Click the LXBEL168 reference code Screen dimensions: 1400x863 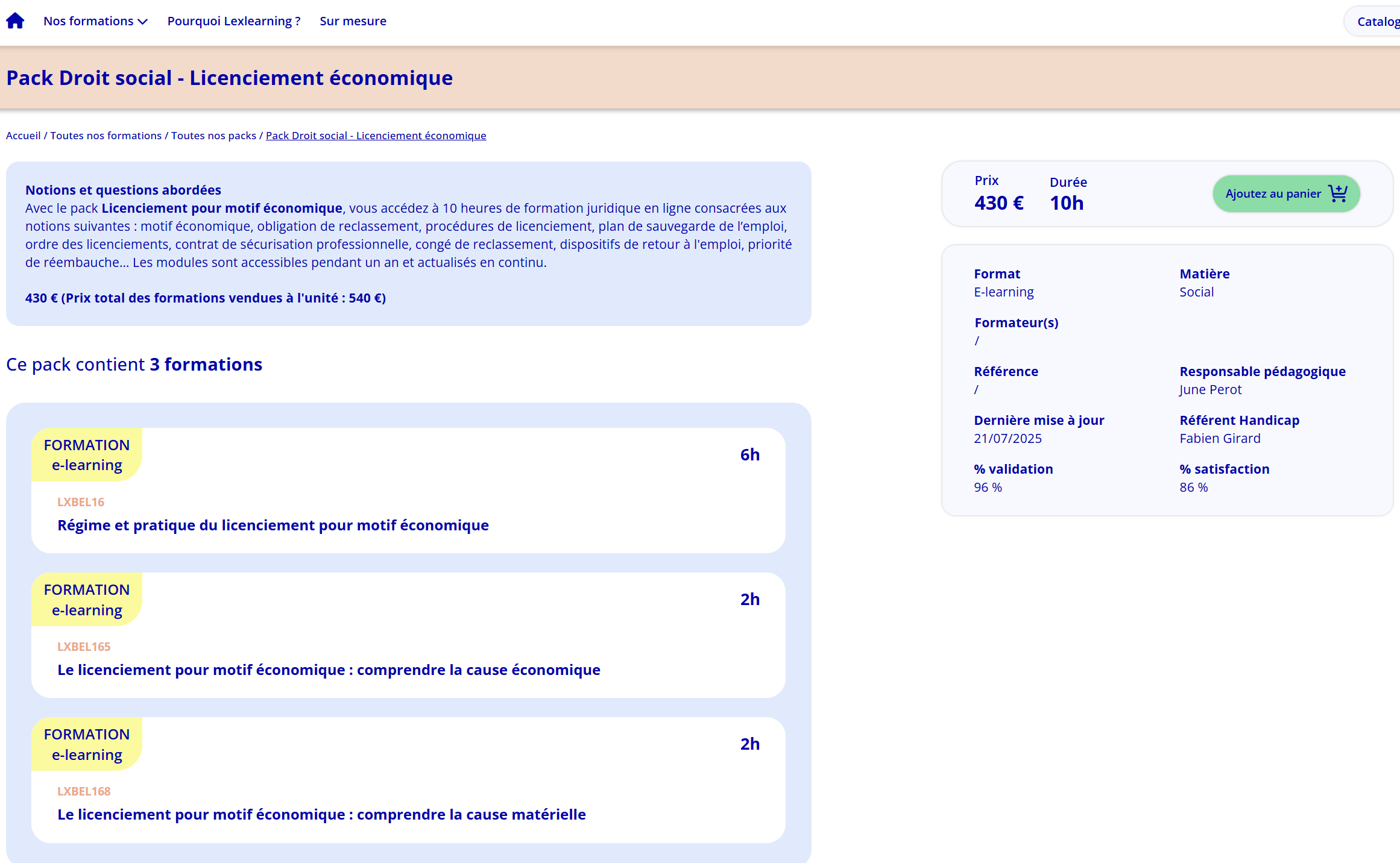(x=84, y=791)
